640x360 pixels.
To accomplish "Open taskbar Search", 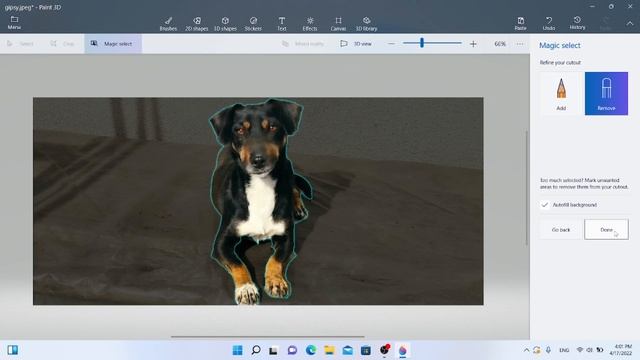I will (256, 350).
